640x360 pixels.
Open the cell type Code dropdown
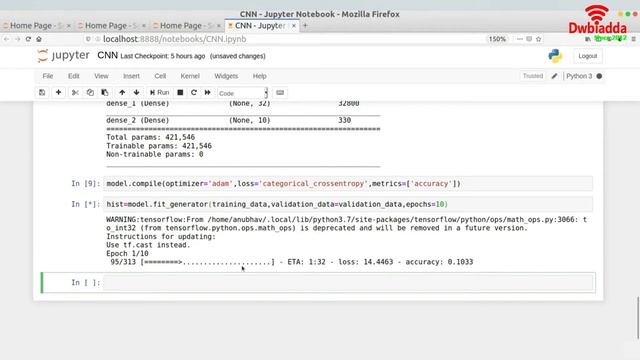click(x=243, y=93)
